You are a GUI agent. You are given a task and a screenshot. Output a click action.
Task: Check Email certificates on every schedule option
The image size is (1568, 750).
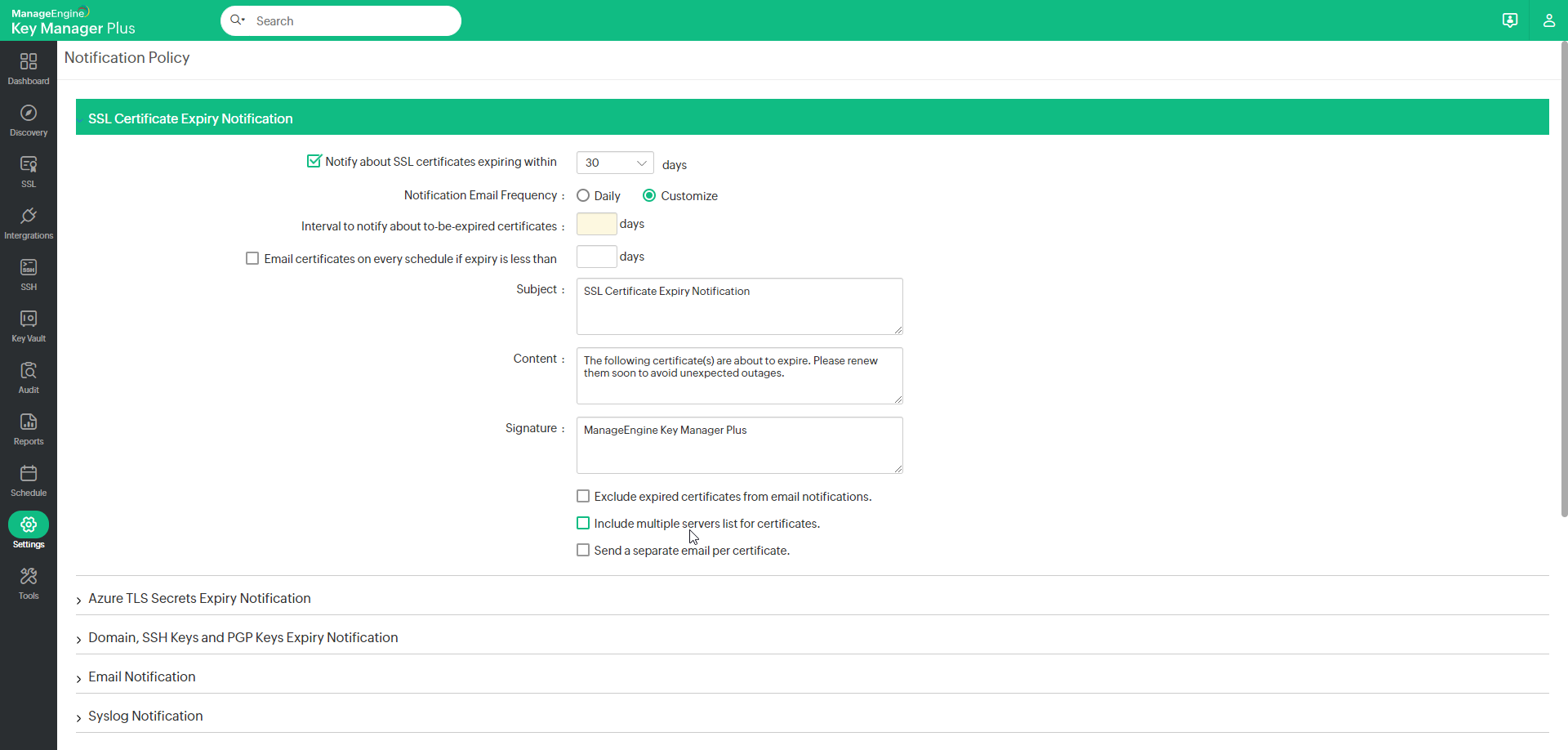[252, 258]
